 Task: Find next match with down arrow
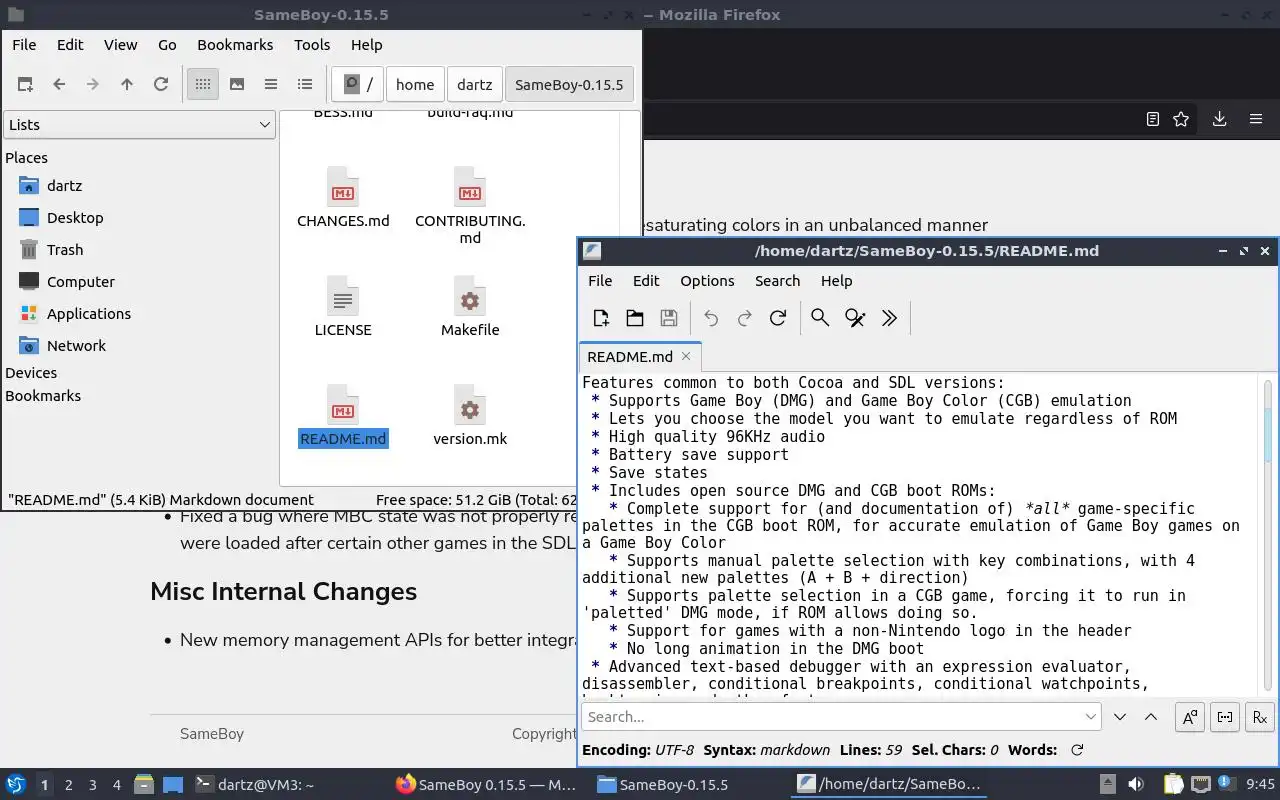pos(1120,717)
